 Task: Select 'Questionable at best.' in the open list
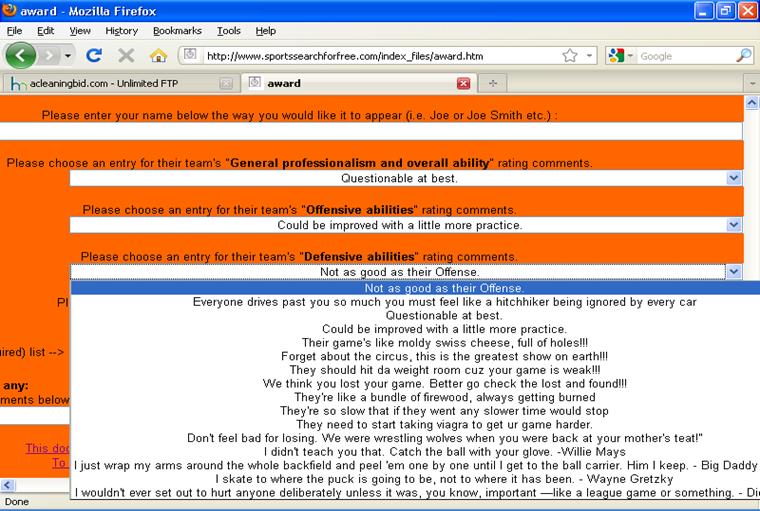(415, 316)
